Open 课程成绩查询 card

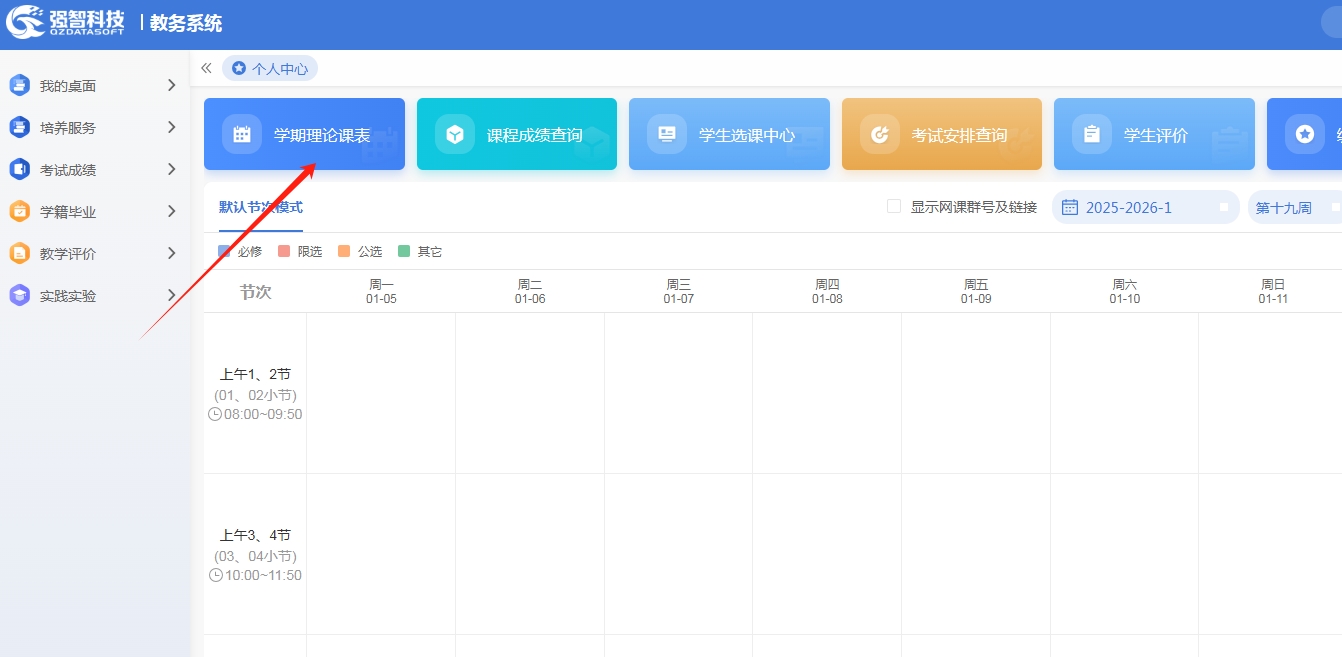pyautogui.click(x=516, y=134)
